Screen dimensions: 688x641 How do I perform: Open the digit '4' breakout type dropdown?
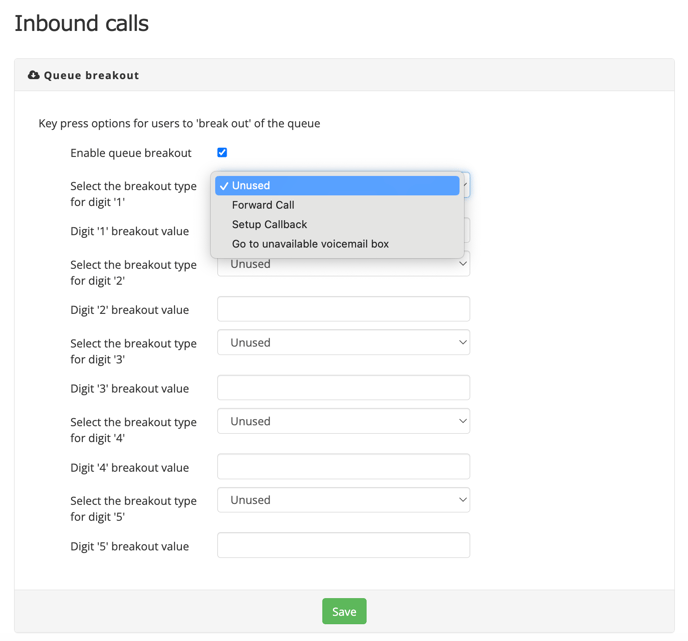tap(344, 421)
